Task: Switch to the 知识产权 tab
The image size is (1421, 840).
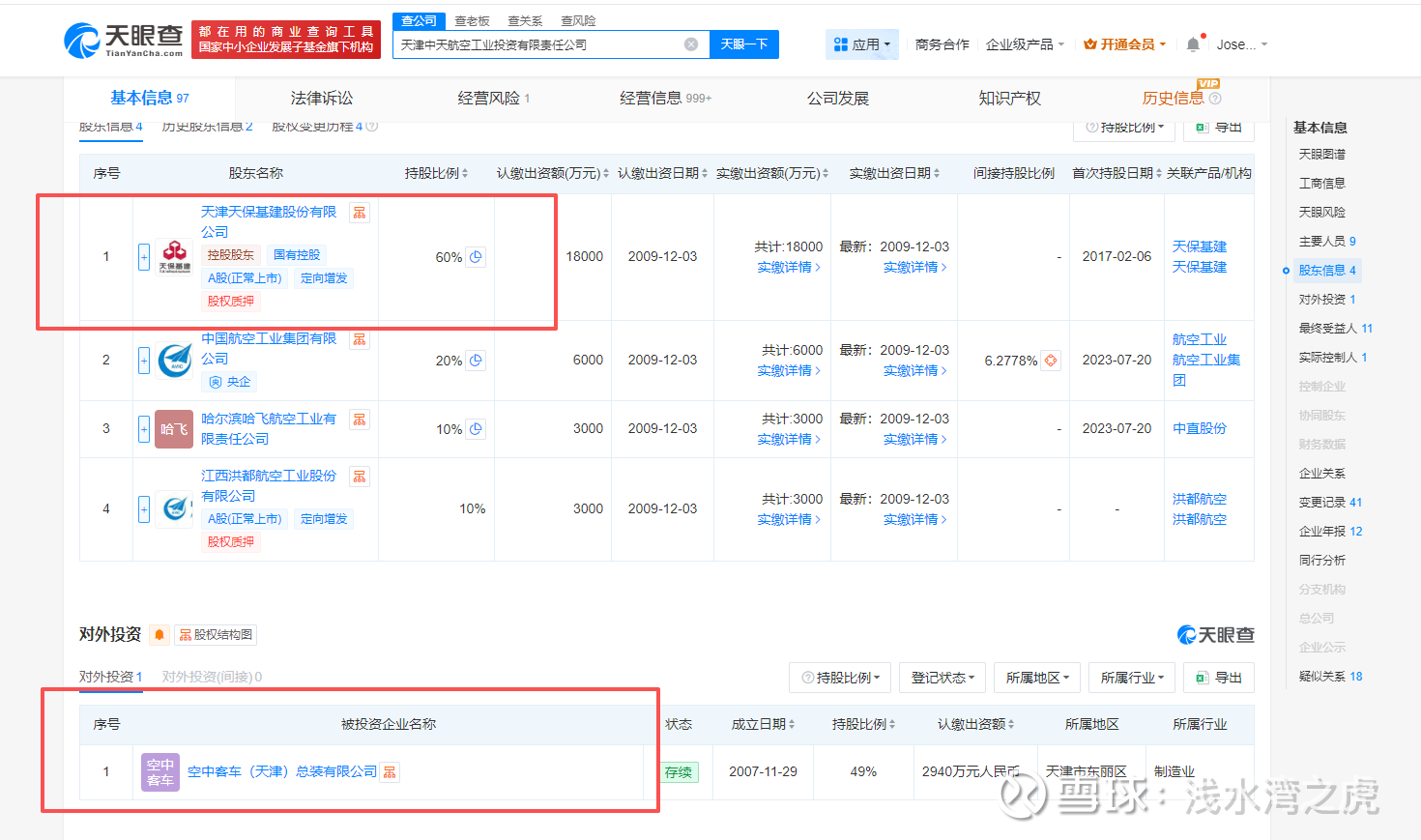Action: (x=1009, y=99)
